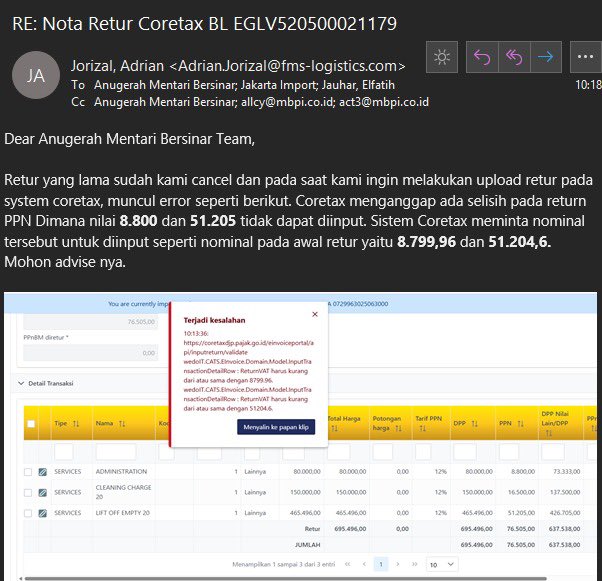Screen dimensions: 602x581
Task: Click the PPN value 51.205,00 in LIFT OFF row
Action: (x=521, y=513)
